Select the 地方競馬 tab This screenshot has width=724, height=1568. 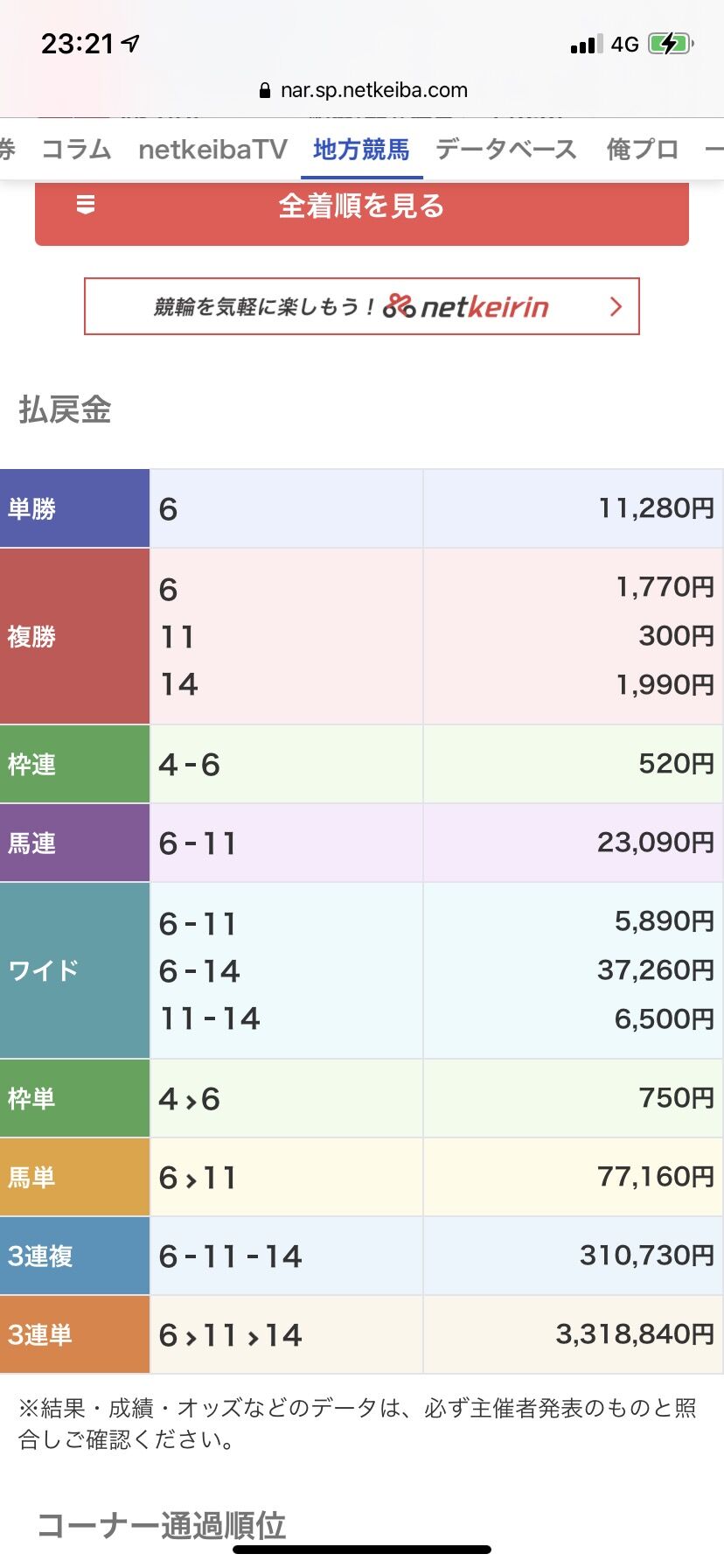click(x=361, y=150)
